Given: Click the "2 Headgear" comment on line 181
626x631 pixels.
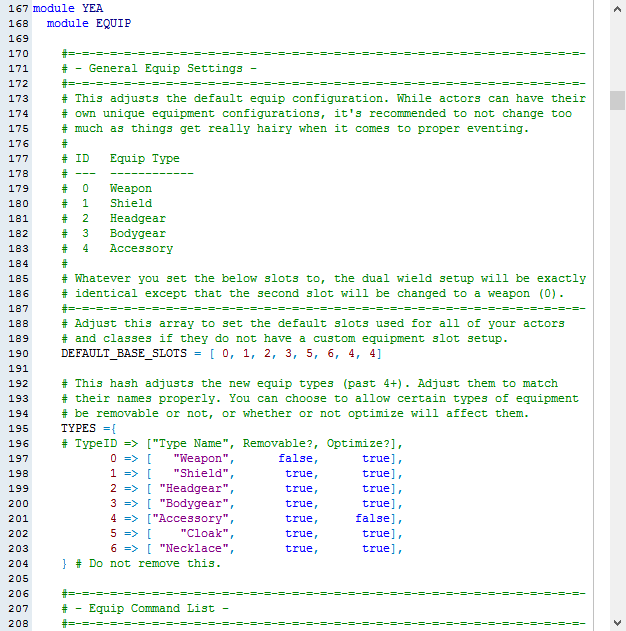Looking at the screenshot, I should pos(113,219).
